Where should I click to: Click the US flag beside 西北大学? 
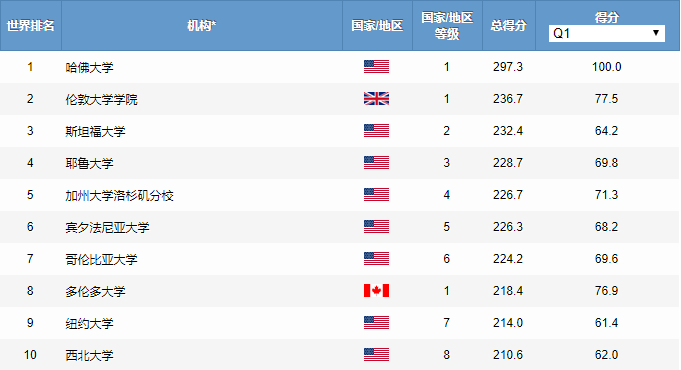[376, 355]
